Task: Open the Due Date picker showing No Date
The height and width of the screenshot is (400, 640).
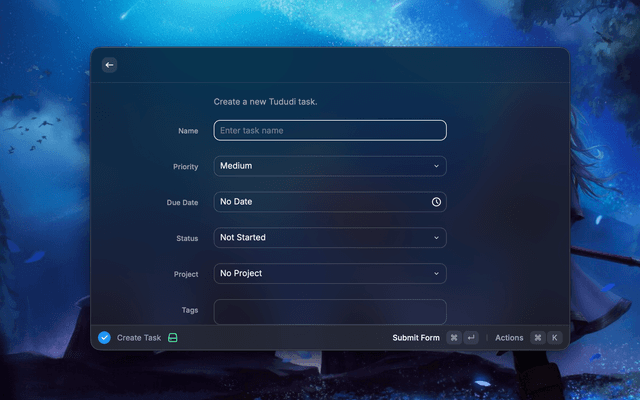Action: pyautogui.click(x=320, y=202)
